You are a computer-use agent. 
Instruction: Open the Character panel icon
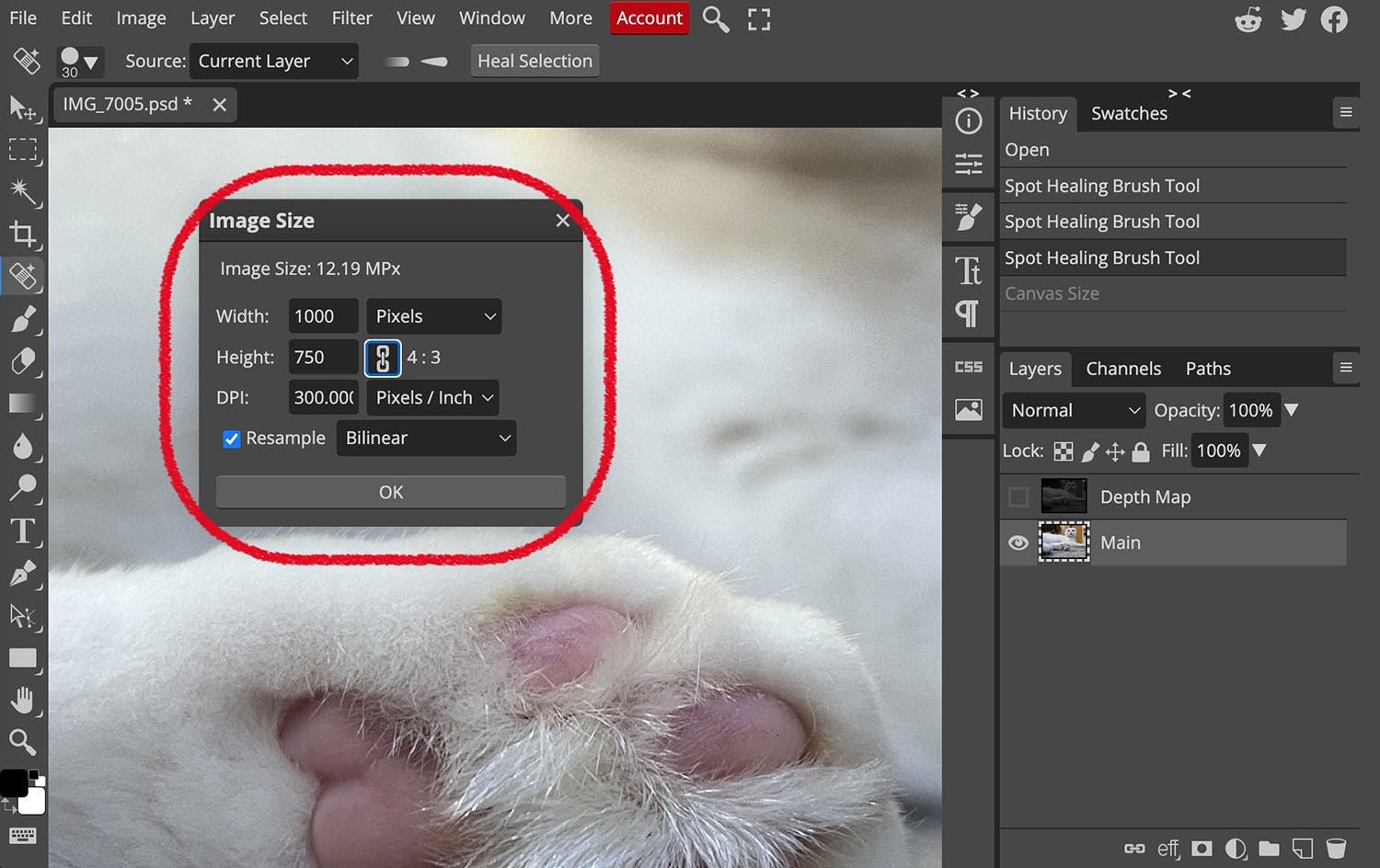969,270
